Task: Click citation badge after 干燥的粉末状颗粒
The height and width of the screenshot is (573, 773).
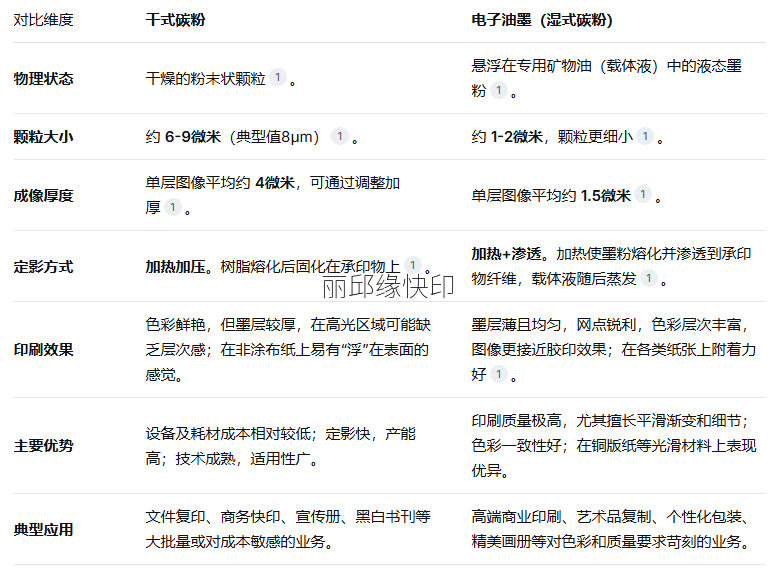Action: tap(278, 78)
